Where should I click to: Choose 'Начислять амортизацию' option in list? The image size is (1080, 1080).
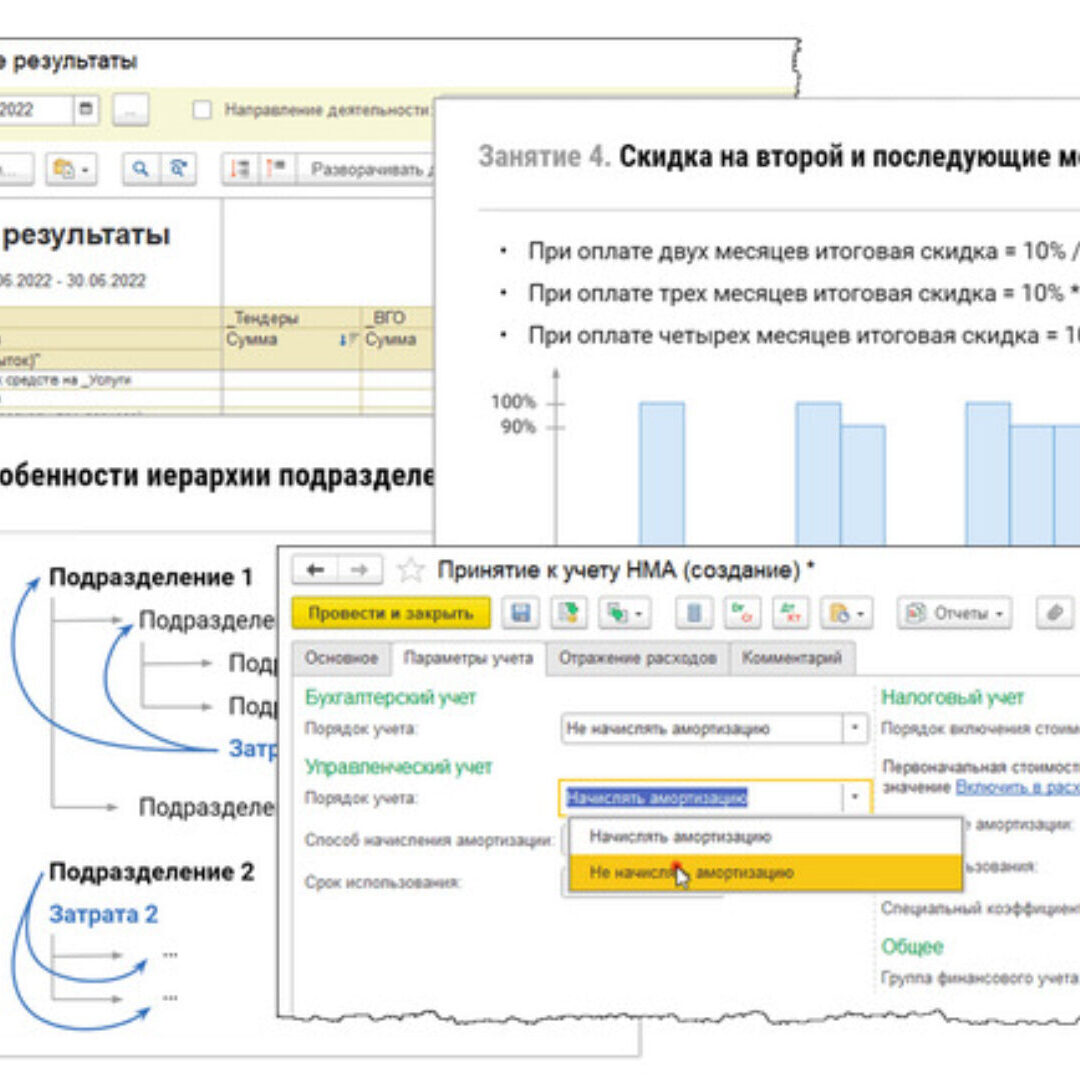click(x=680, y=836)
